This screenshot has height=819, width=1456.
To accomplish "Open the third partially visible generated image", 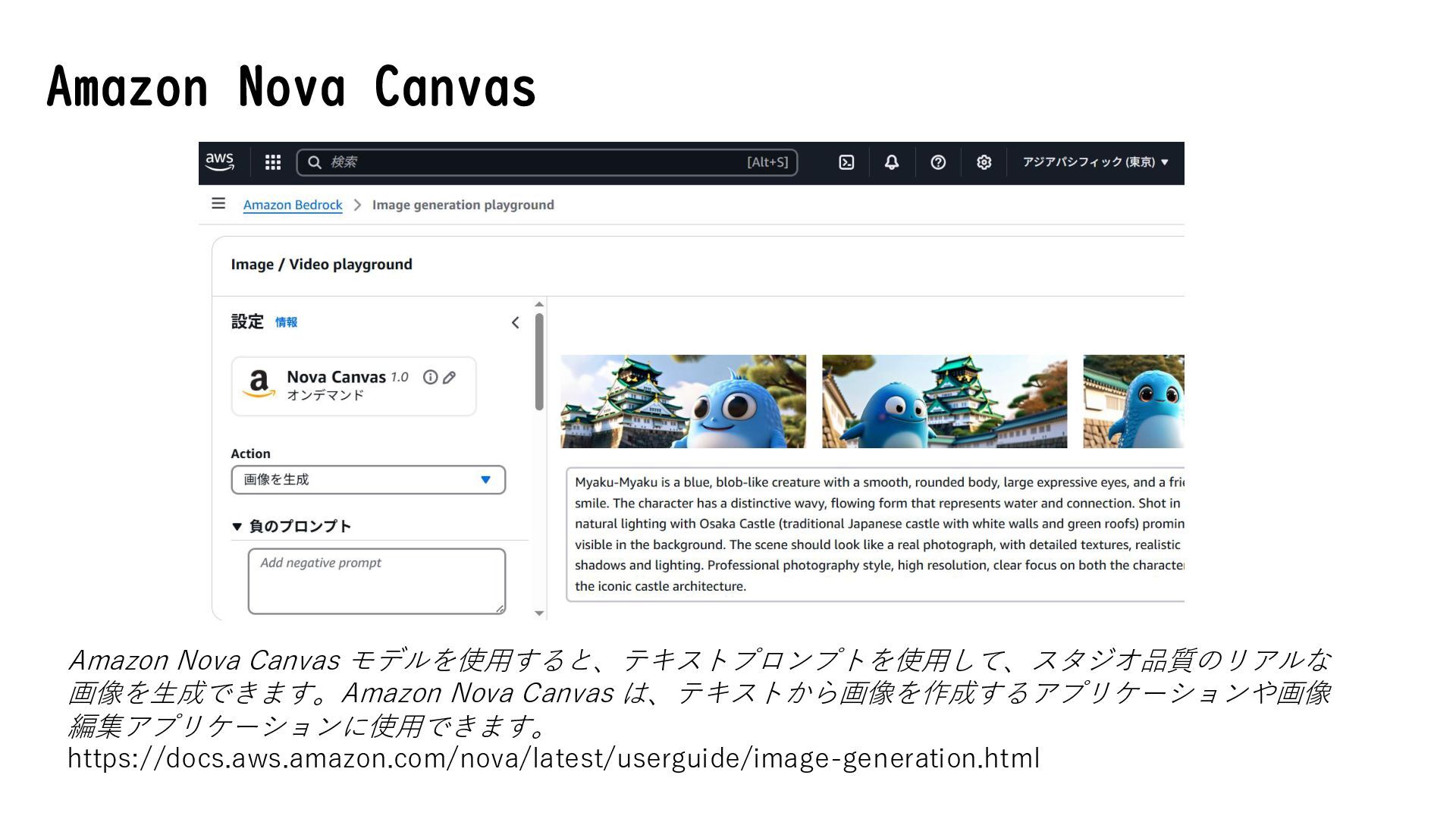I will 1134,401.
